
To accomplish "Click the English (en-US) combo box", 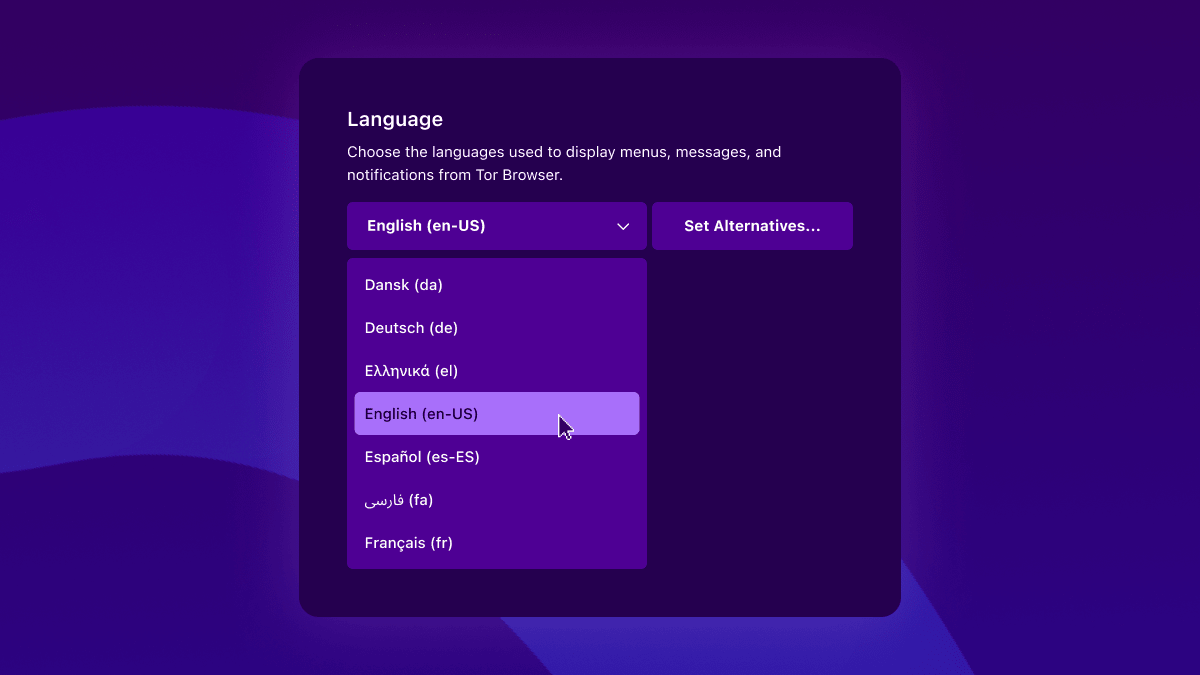I will (480, 226).
